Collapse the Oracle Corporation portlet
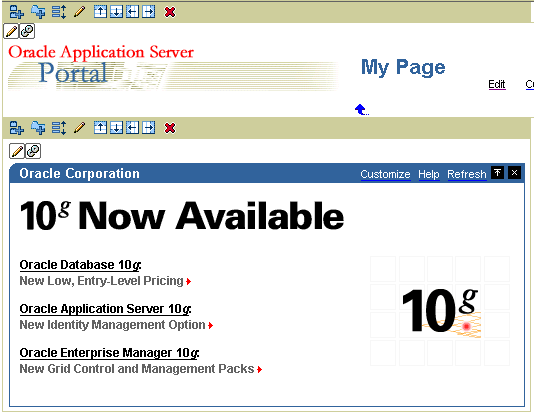This screenshot has height=413, width=534. (497, 173)
